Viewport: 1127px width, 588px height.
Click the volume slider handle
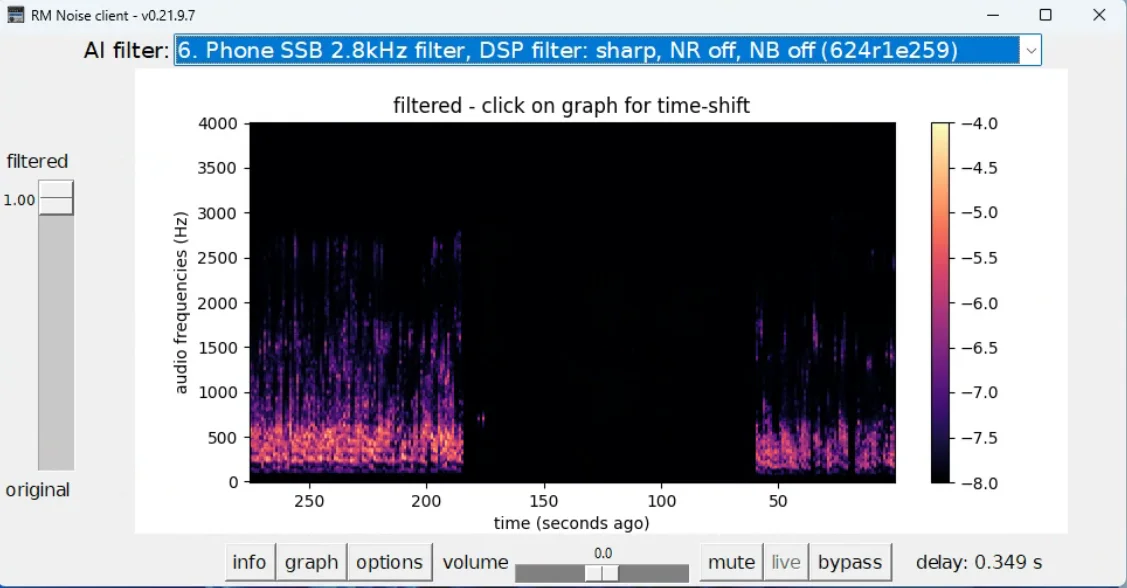(x=602, y=573)
